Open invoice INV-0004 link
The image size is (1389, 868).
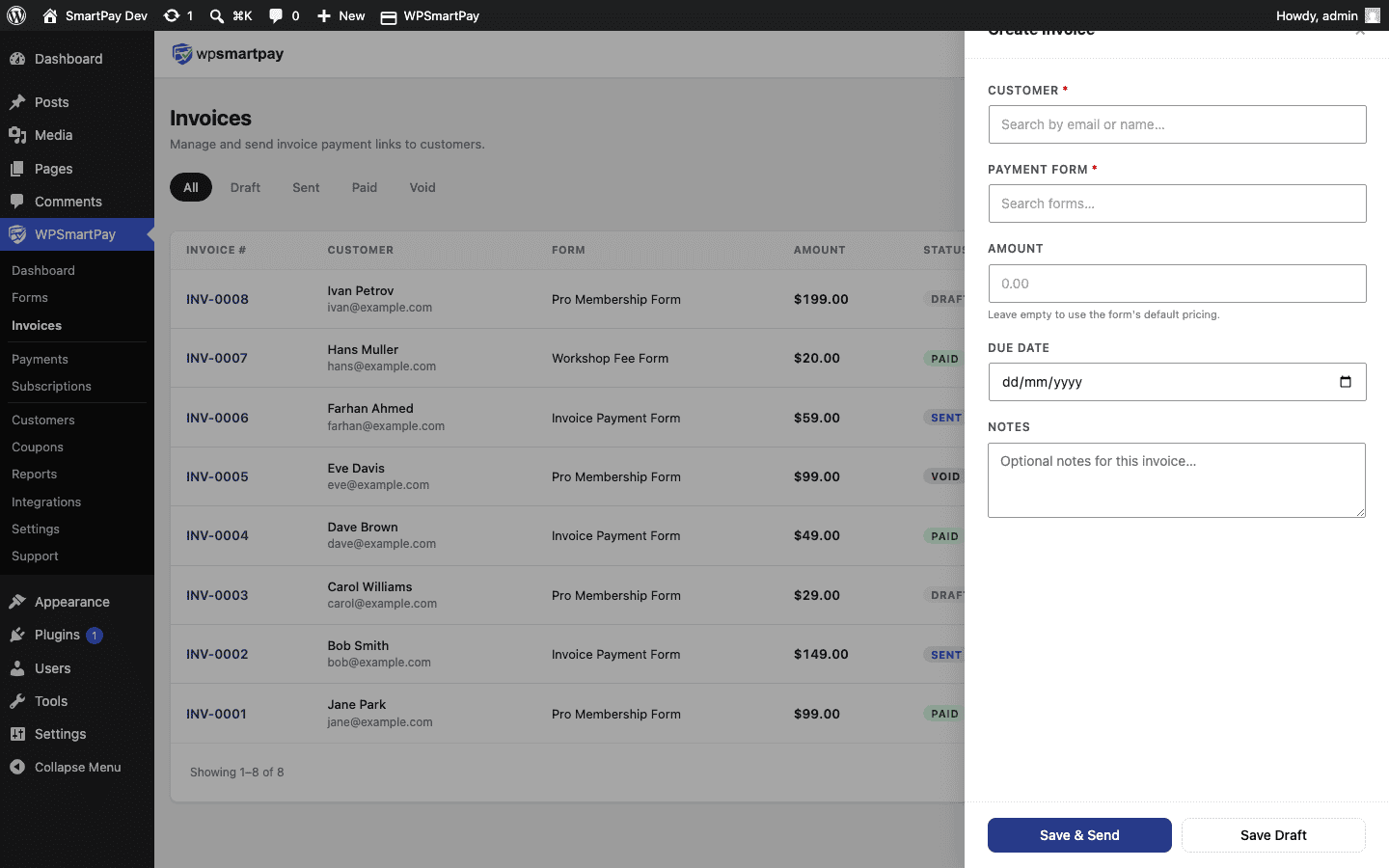click(217, 535)
